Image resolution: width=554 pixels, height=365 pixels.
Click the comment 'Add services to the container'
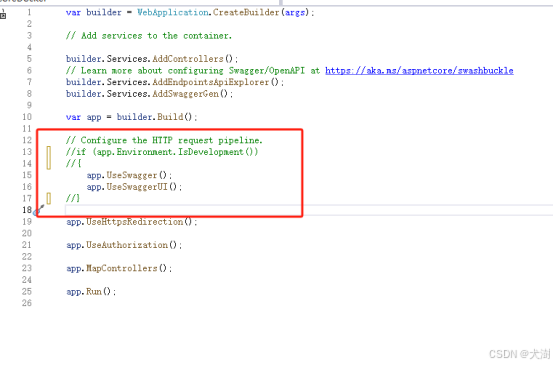pyautogui.click(x=149, y=36)
